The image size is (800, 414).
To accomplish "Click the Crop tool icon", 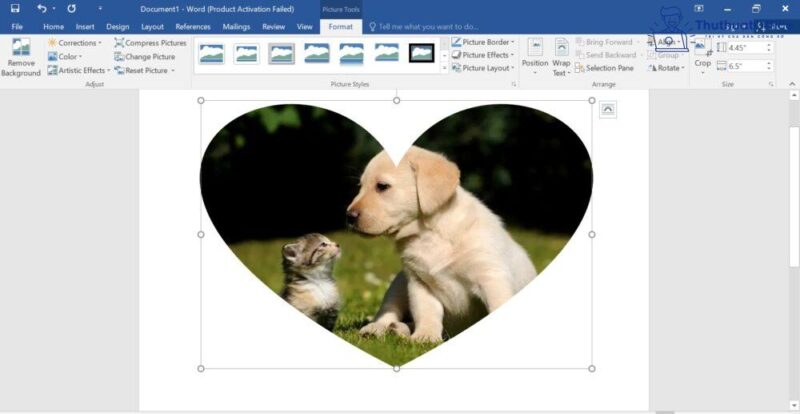I will 703,47.
